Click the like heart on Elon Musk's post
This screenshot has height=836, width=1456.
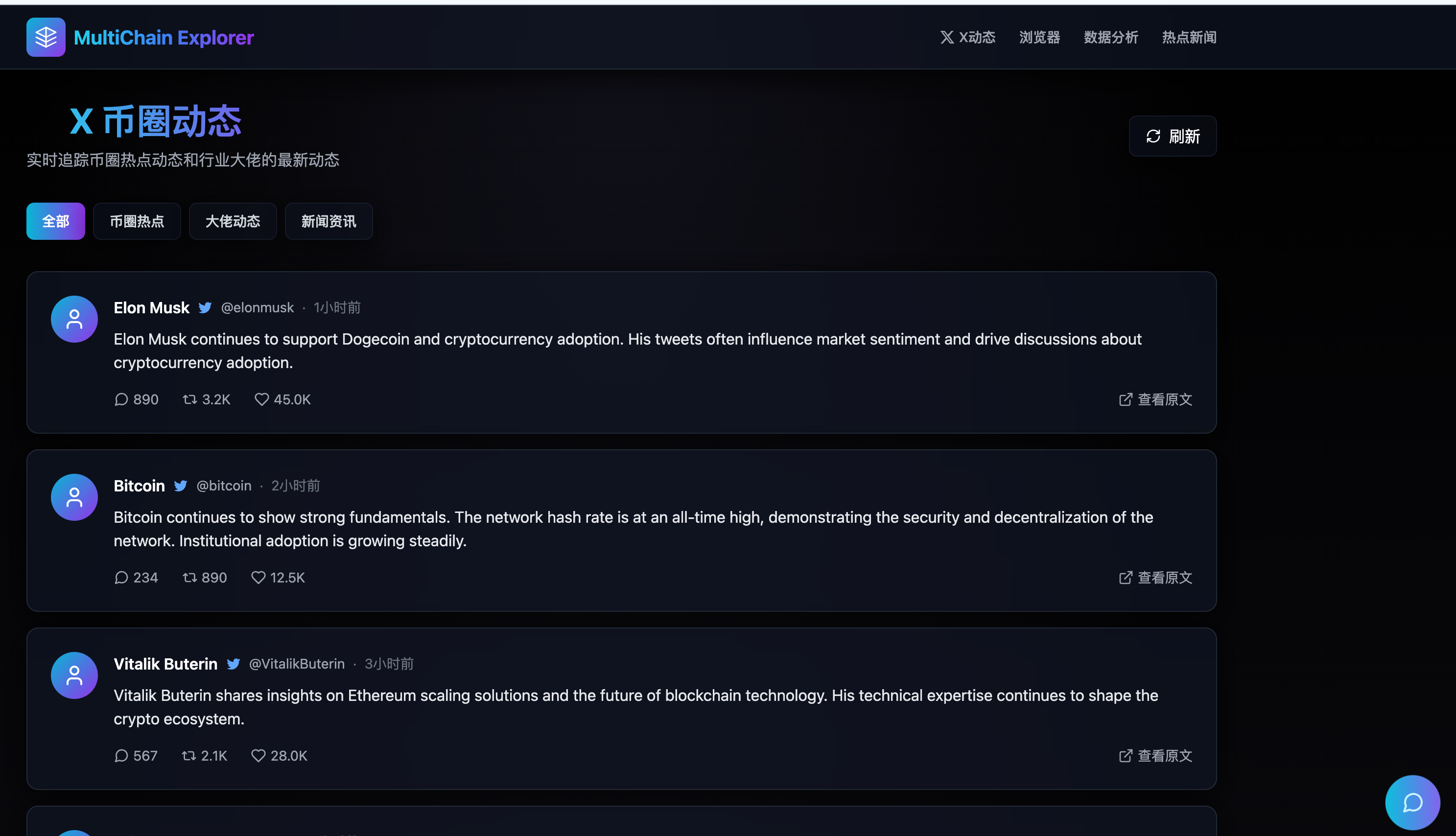pyautogui.click(x=262, y=399)
